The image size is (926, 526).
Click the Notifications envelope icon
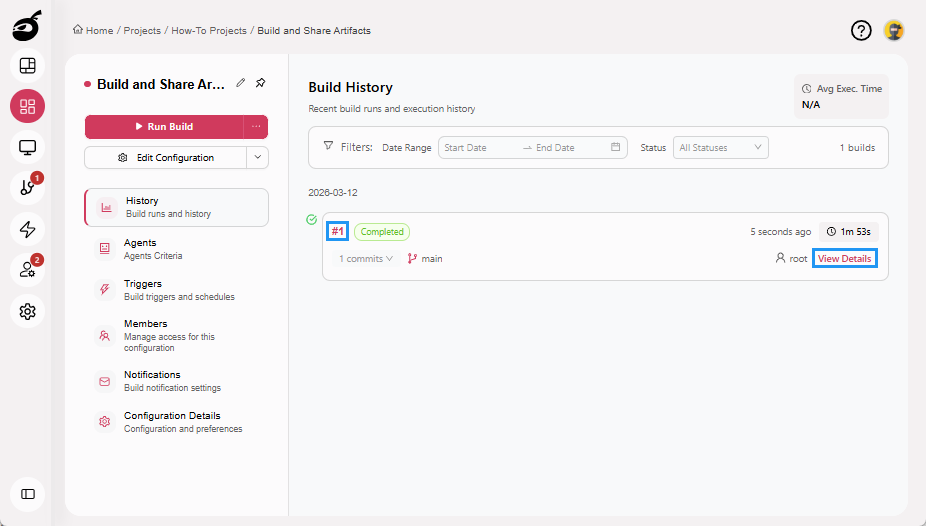pos(105,381)
